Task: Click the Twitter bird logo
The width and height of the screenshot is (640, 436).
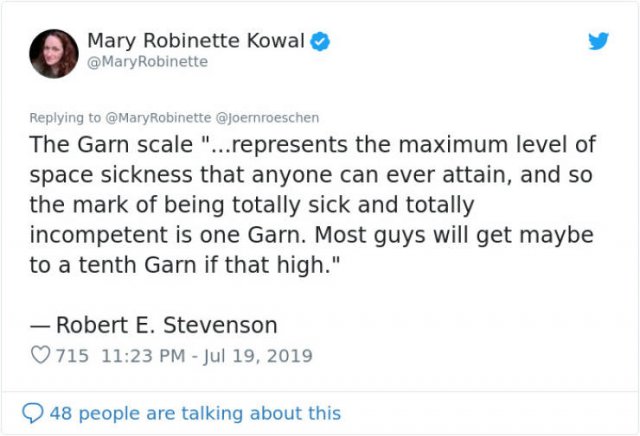Action: pos(598,41)
